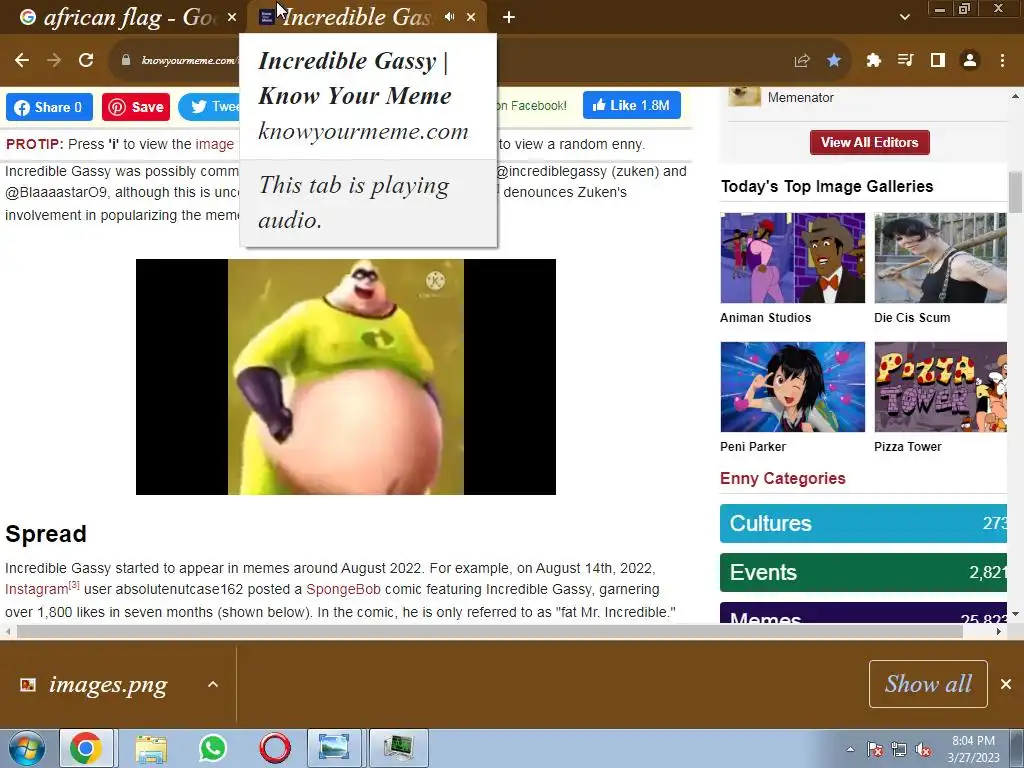Viewport: 1024px width, 768px height.
Task: Close the Incredible Gassy tab
Action: point(471,17)
